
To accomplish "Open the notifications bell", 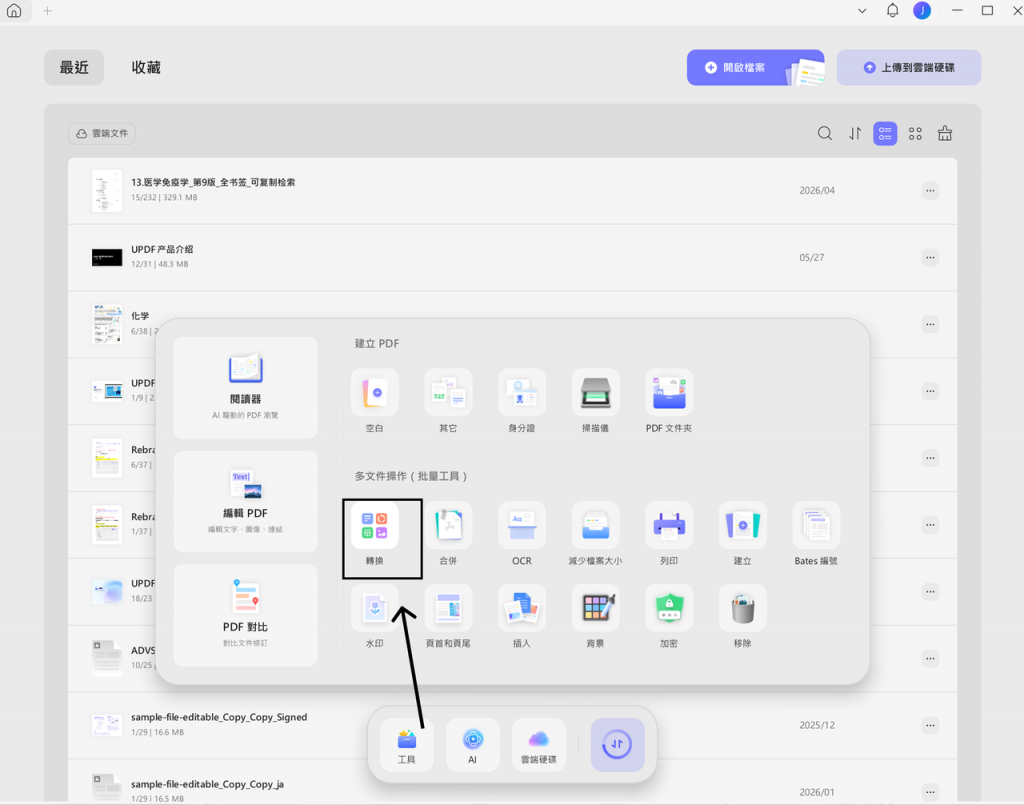I will tap(892, 10).
